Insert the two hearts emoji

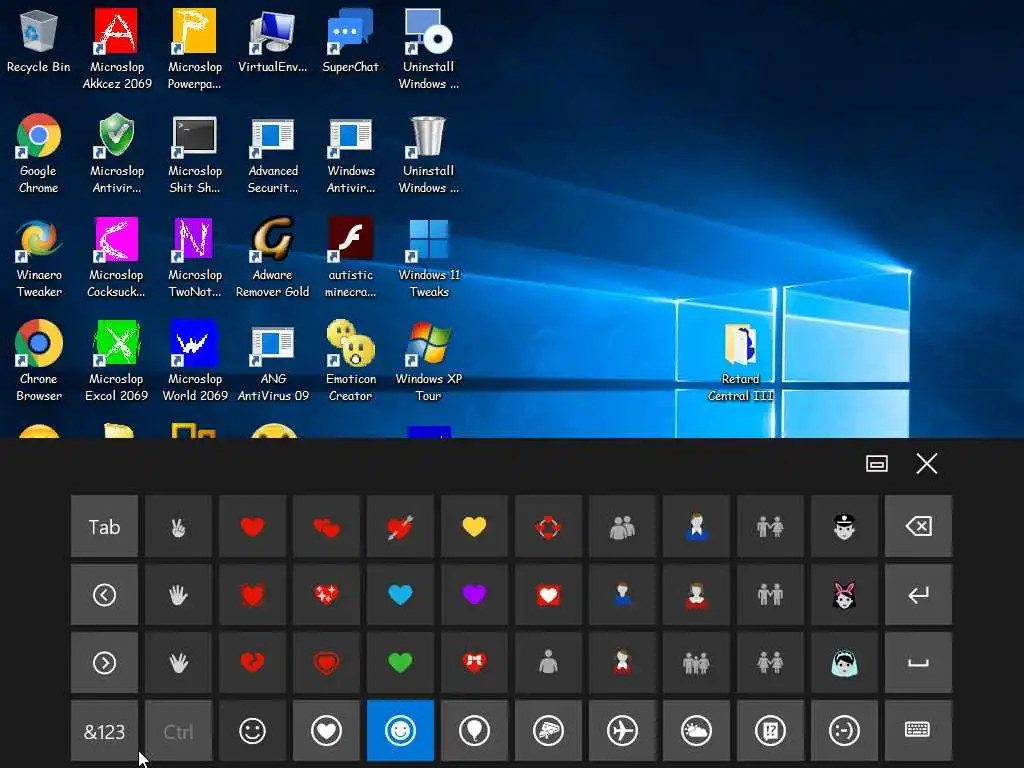(326, 526)
